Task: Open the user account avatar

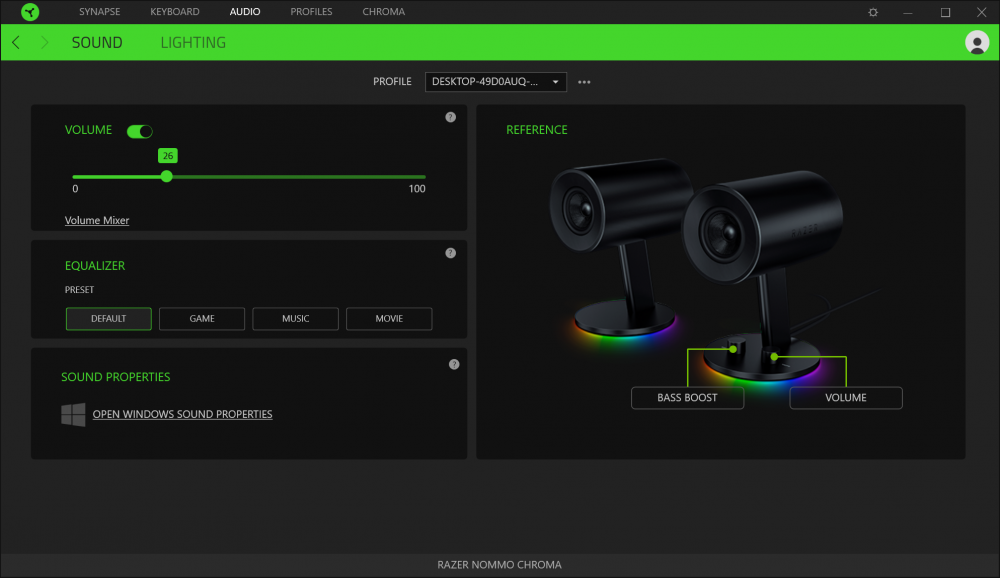Action: pos(976,43)
